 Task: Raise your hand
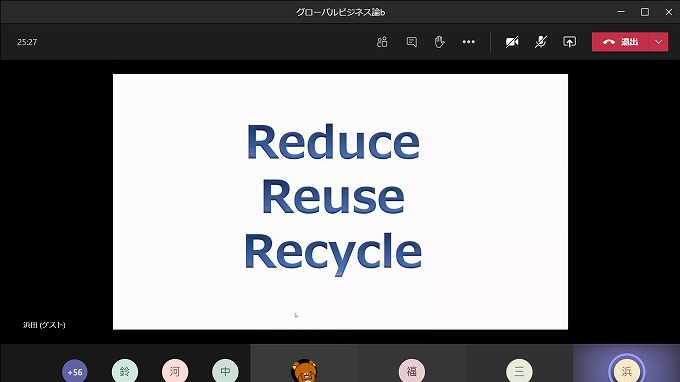[x=439, y=42]
